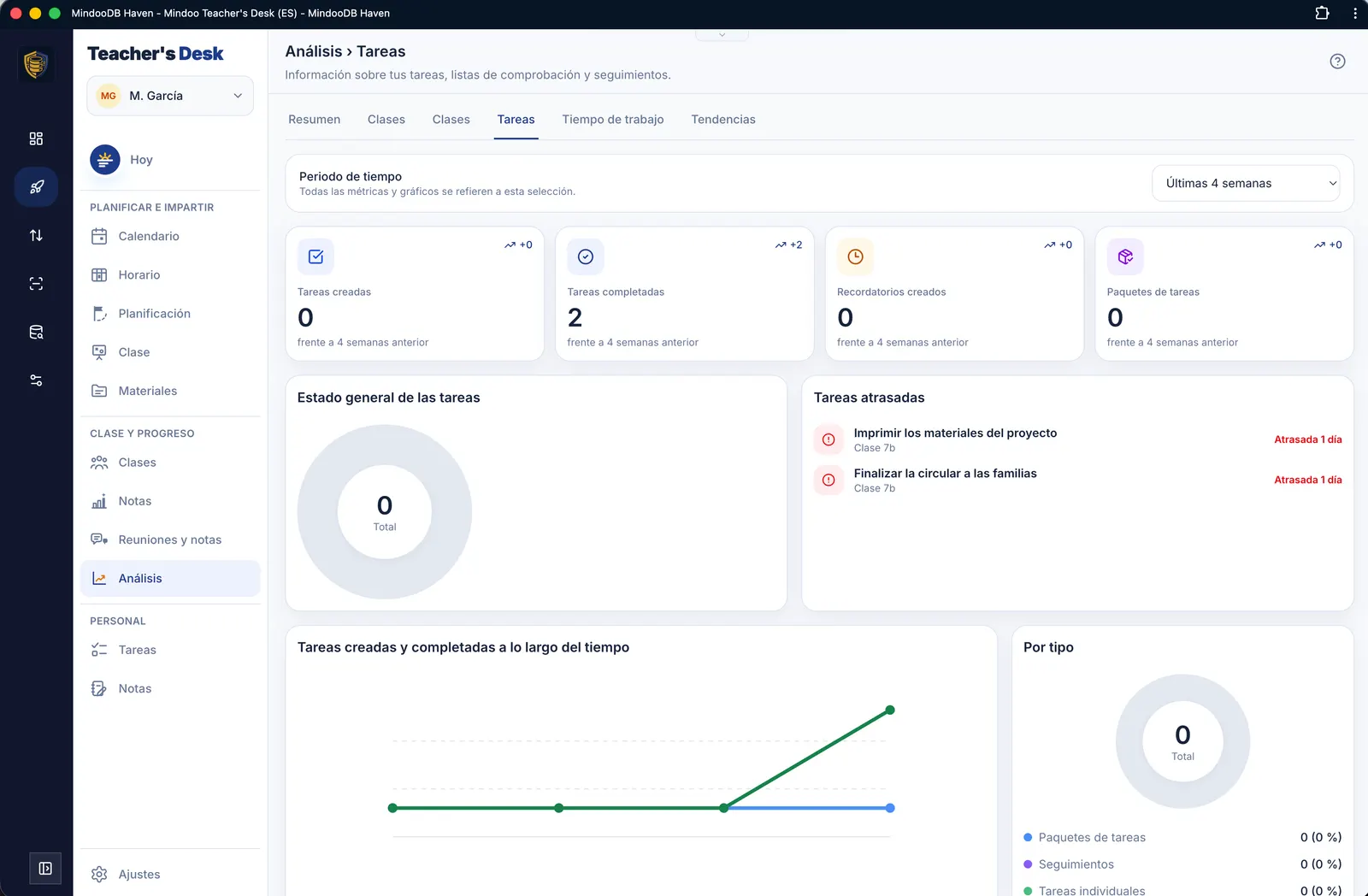This screenshot has width=1368, height=896.
Task: Open the M. García account dropdown
Action: (170, 96)
